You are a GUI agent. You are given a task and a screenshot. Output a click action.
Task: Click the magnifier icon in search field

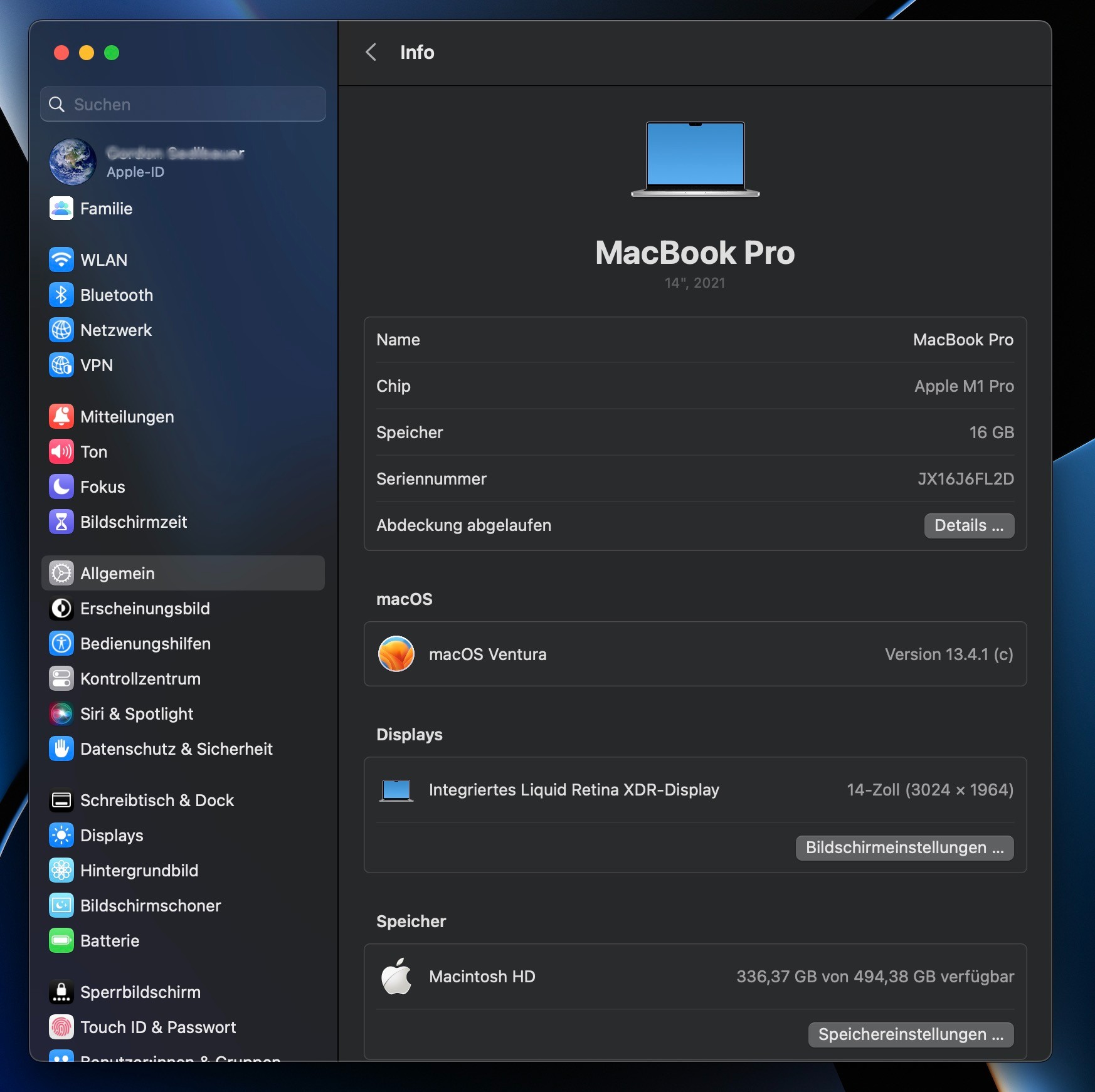coord(57,104)
